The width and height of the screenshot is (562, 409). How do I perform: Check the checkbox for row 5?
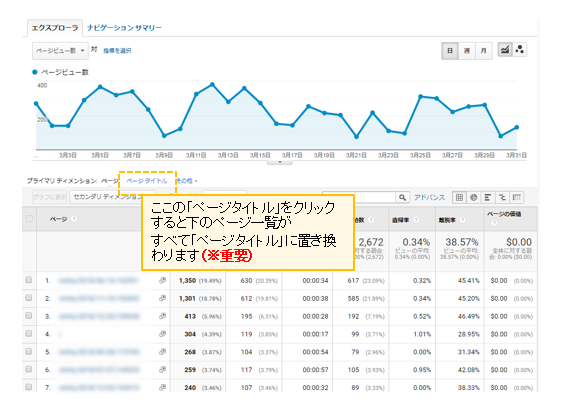[29, 351]
